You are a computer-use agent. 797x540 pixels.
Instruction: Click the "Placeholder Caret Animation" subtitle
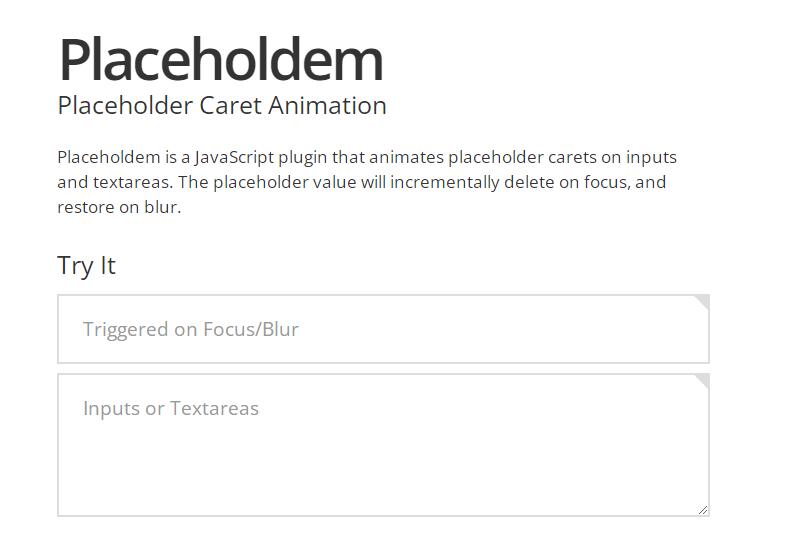(x=222, y=106)
